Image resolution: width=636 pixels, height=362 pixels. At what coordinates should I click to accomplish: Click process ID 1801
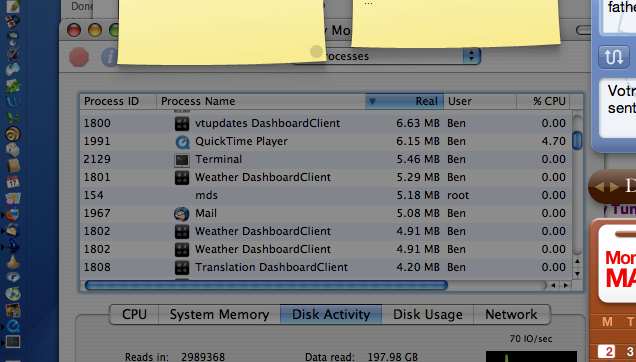click(97, 177)
